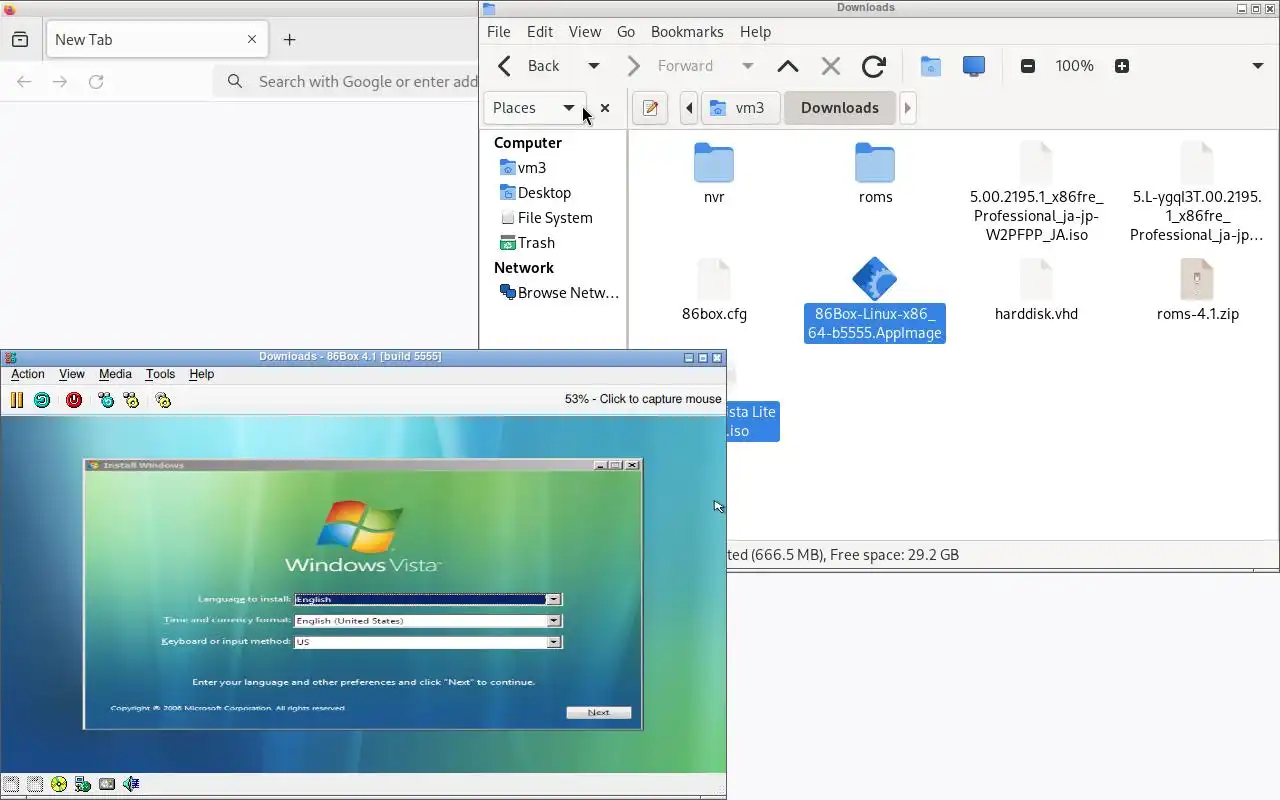The width and height of the screenshot is (1280, 800).
Task: Click the first floppy drive status icon
Action: (11, 784)
